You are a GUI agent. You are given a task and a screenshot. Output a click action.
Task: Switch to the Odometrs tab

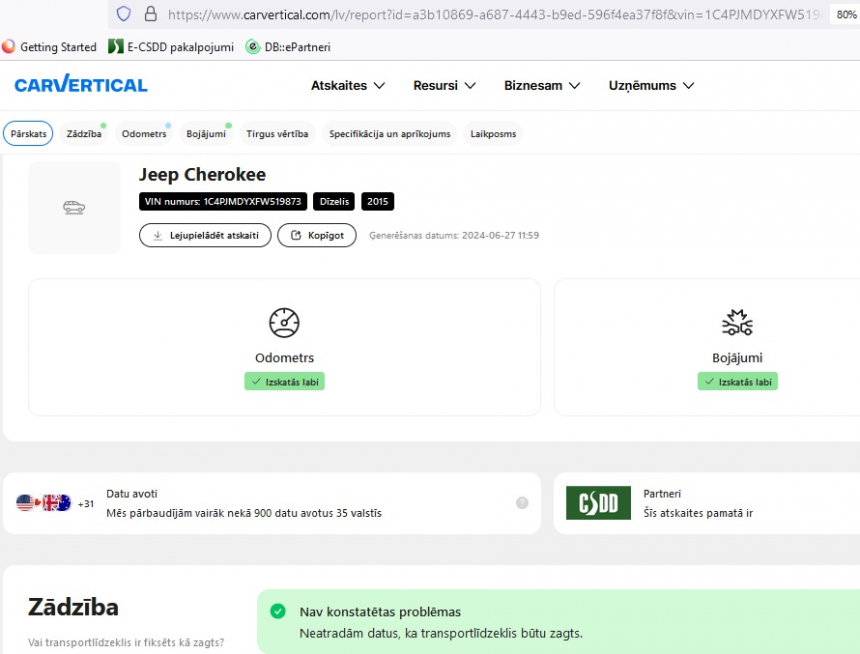(x=144, y=133)
